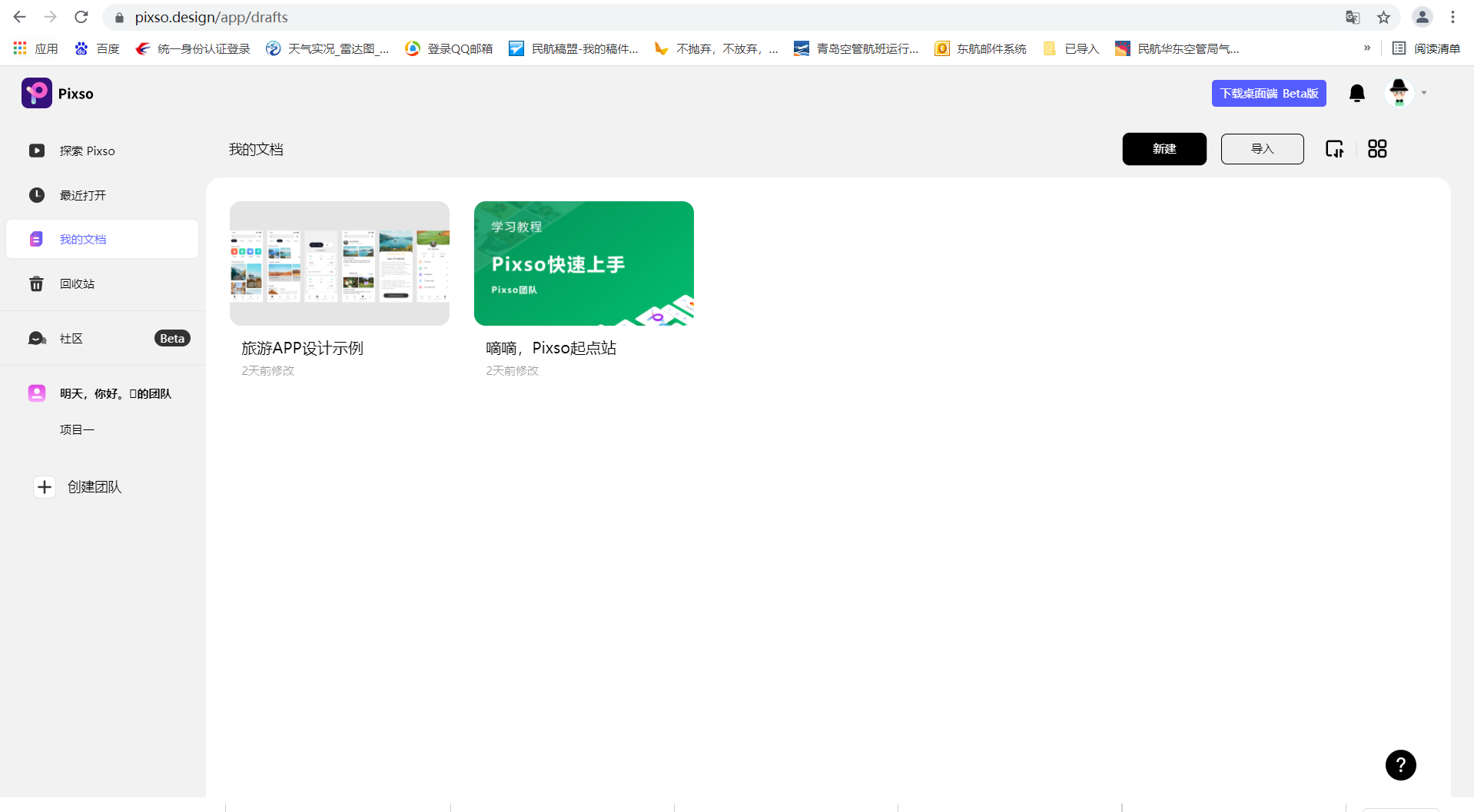Bookmark this page with the star
Image resolution: width=1474 pixels, height=812 pixels.
coord(1383,17)
